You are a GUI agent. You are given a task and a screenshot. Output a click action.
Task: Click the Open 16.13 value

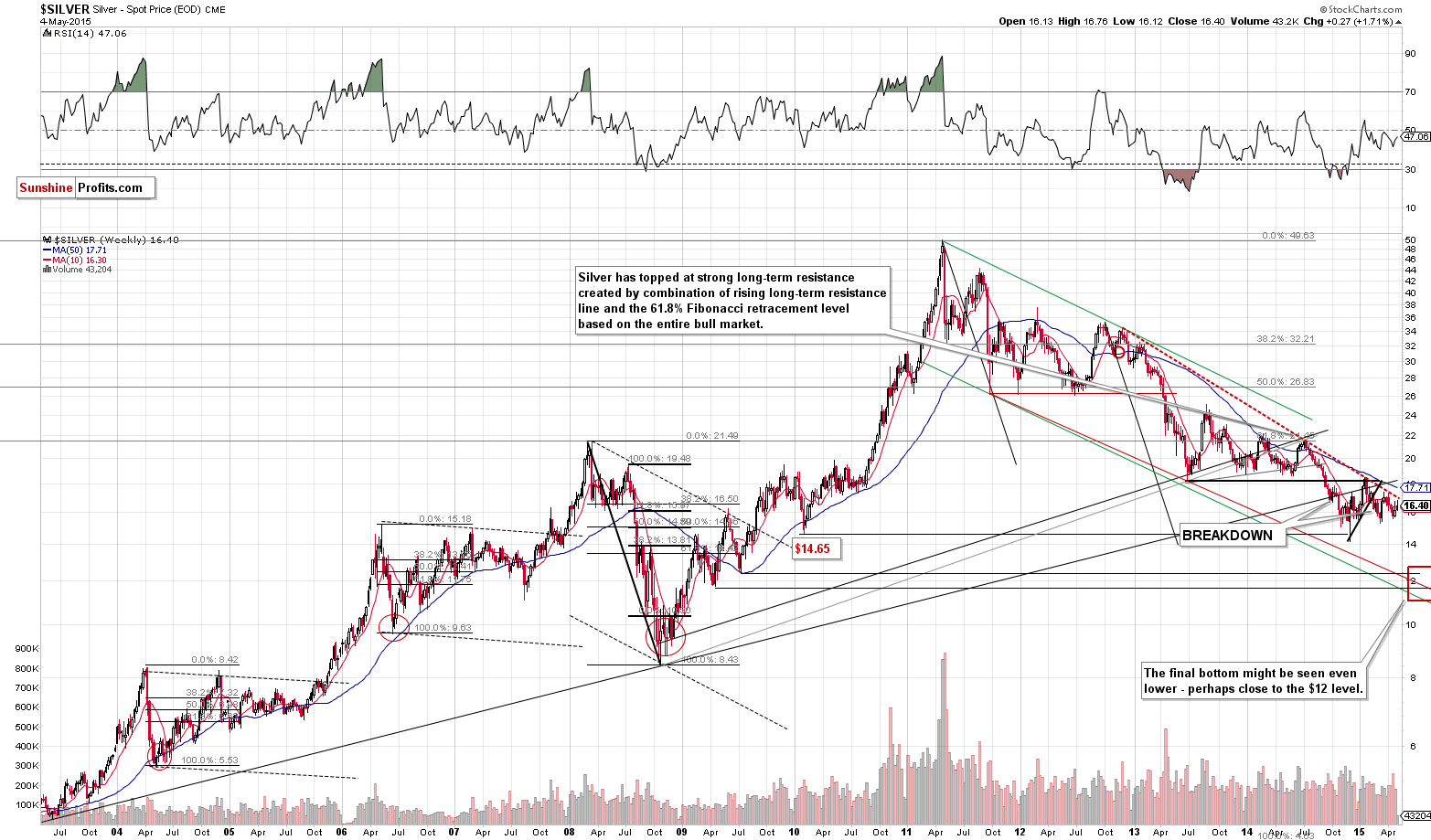tap(1027, 21)
